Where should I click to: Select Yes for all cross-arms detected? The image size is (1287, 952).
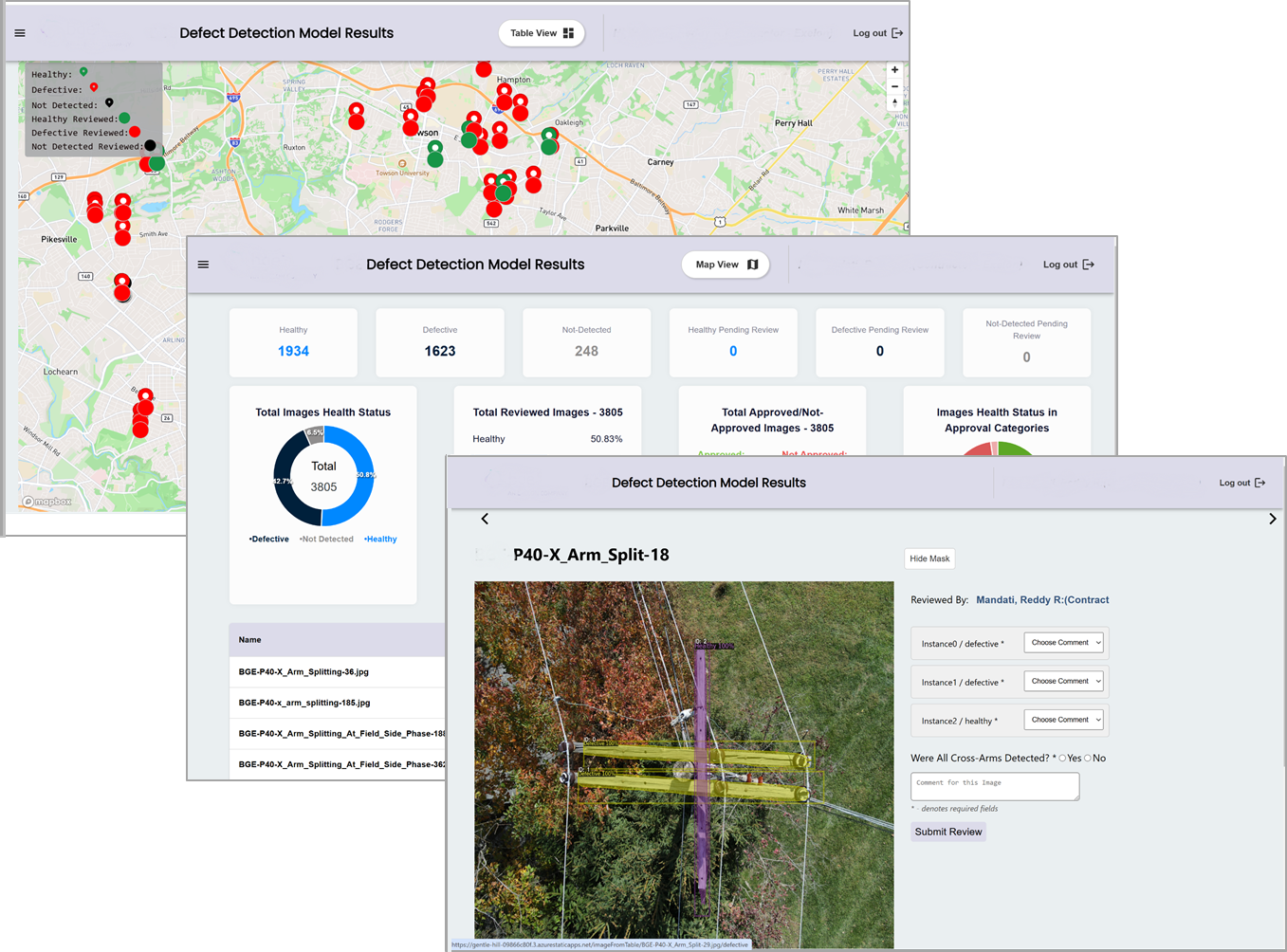1062,758
